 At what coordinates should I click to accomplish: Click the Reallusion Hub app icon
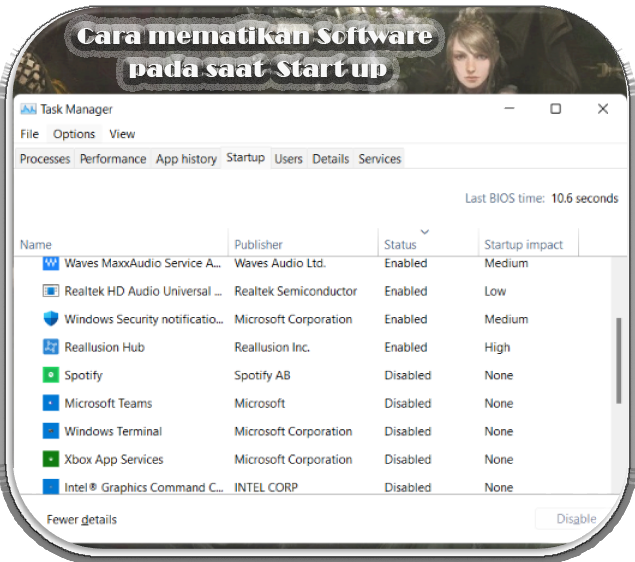[x=51, y=347]
